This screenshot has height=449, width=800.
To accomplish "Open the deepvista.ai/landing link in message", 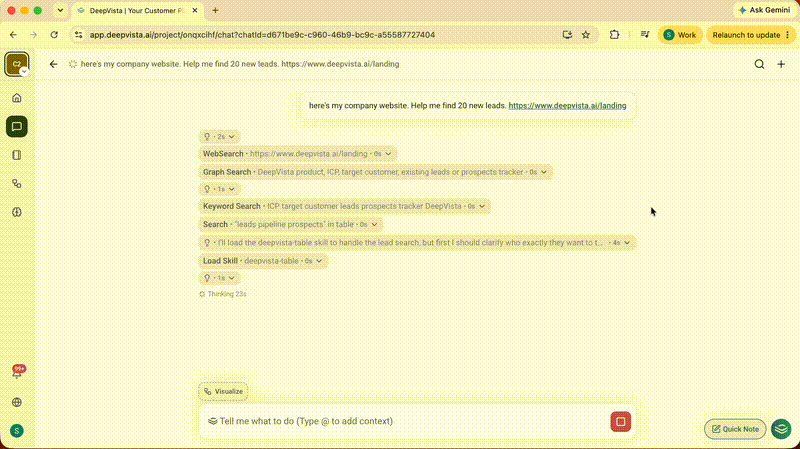I will click(x=567, y=106).
